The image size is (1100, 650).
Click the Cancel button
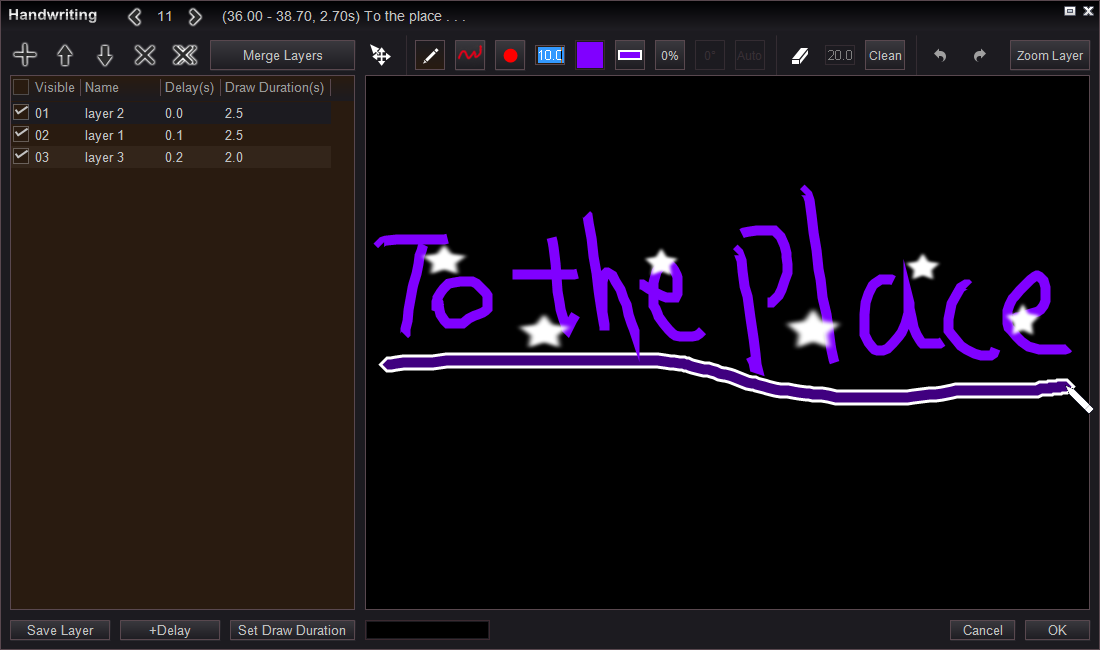click(x=983, y=630)
